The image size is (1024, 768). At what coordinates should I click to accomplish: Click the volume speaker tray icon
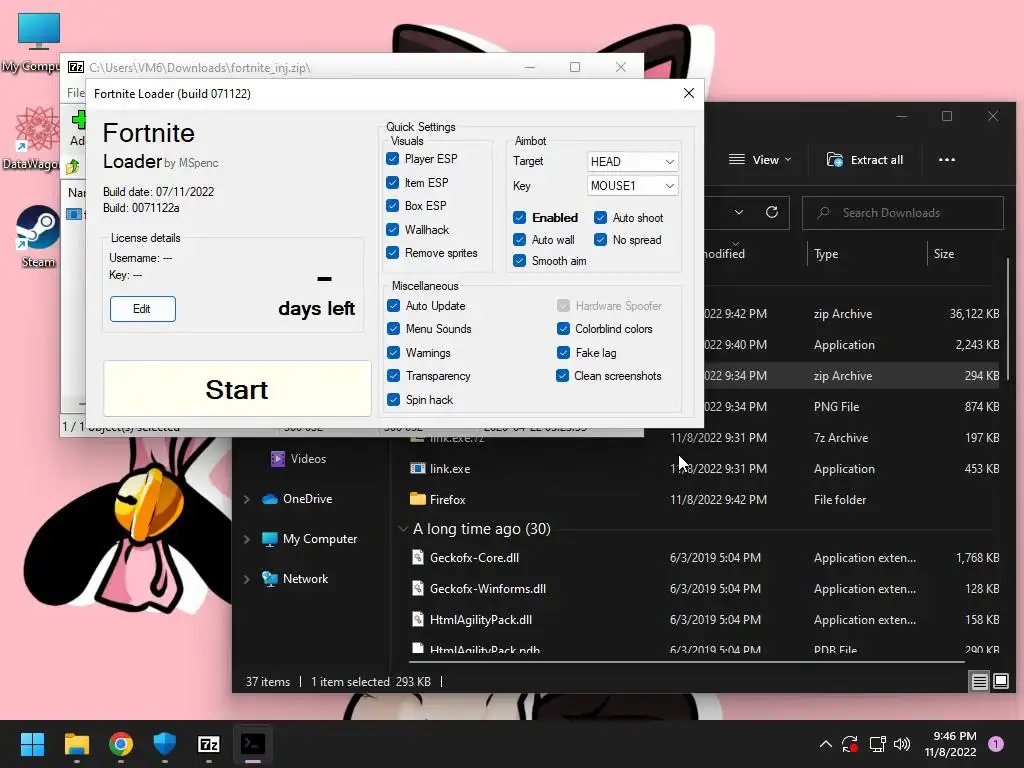[902, 744]
